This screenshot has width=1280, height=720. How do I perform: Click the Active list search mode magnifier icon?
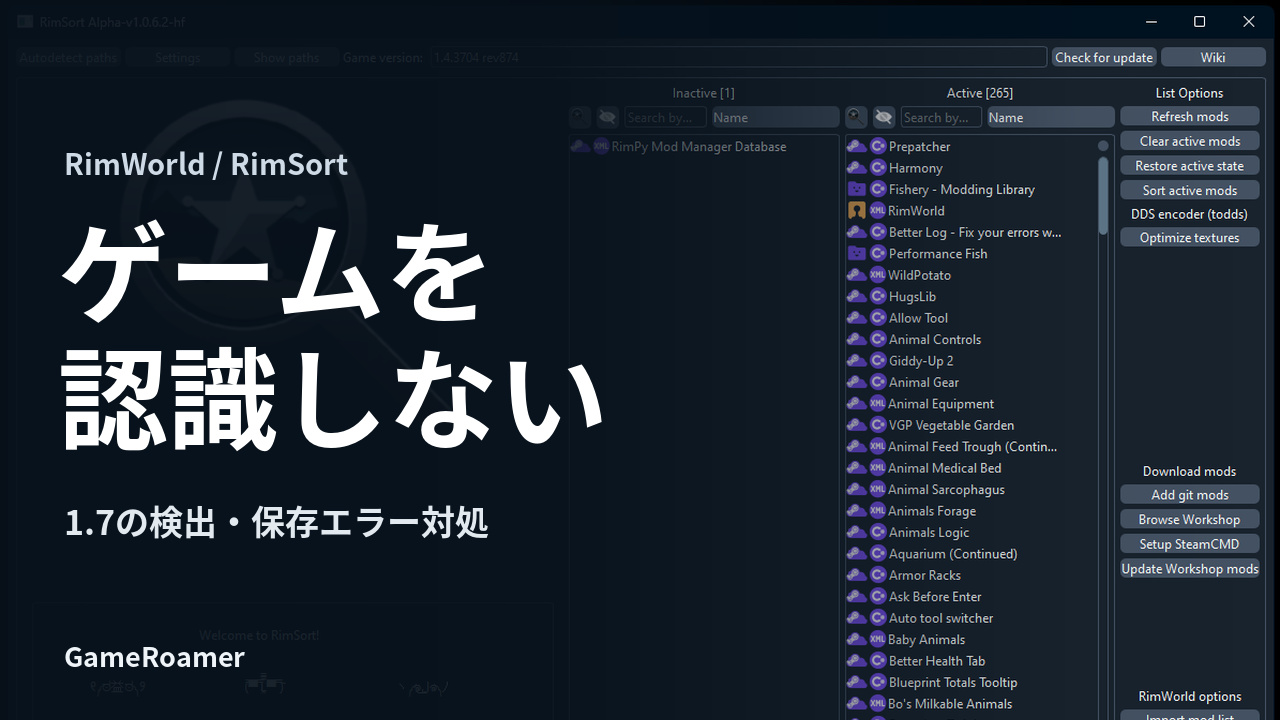[x=856, y=117]
